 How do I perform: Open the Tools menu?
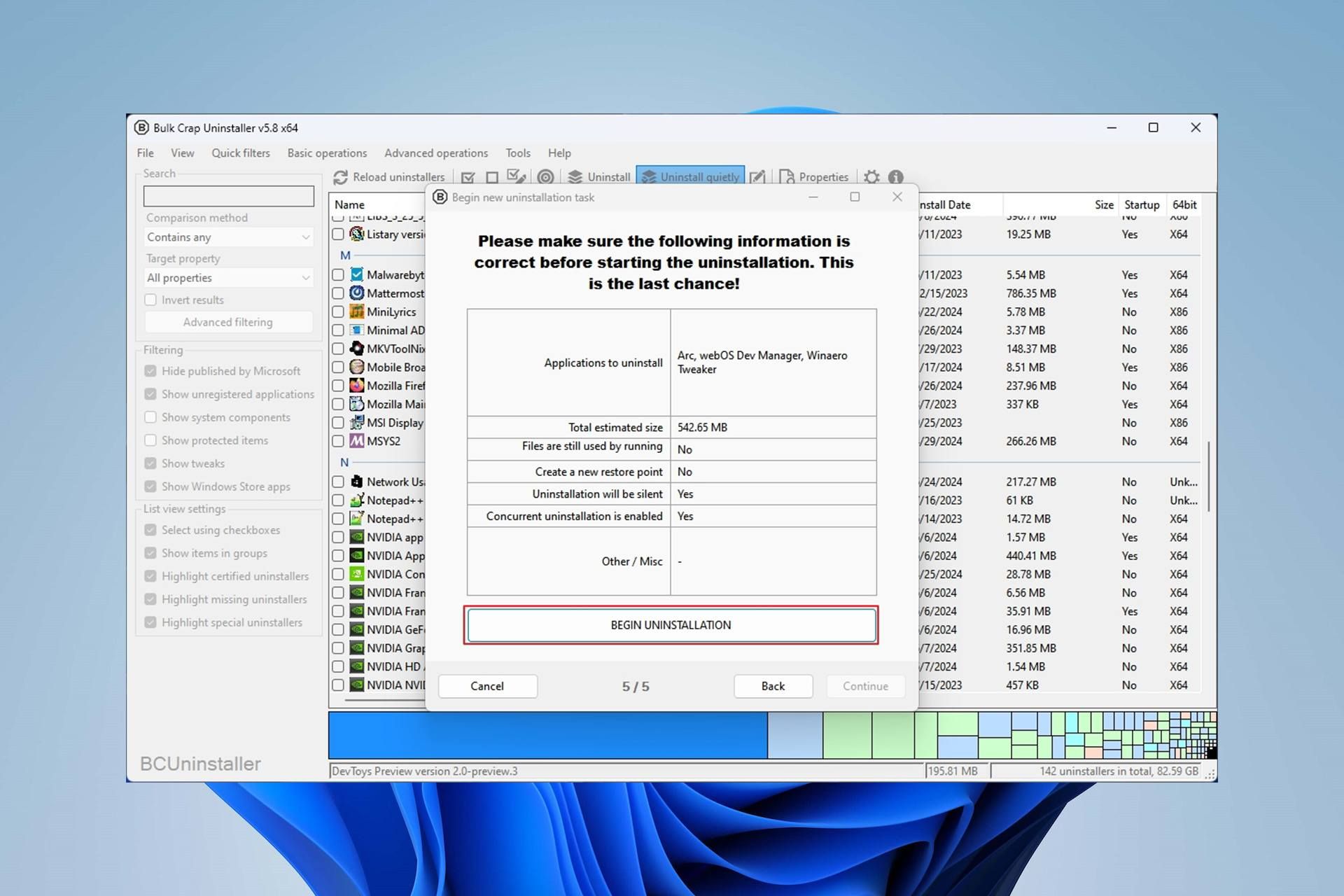click(518, 153)
